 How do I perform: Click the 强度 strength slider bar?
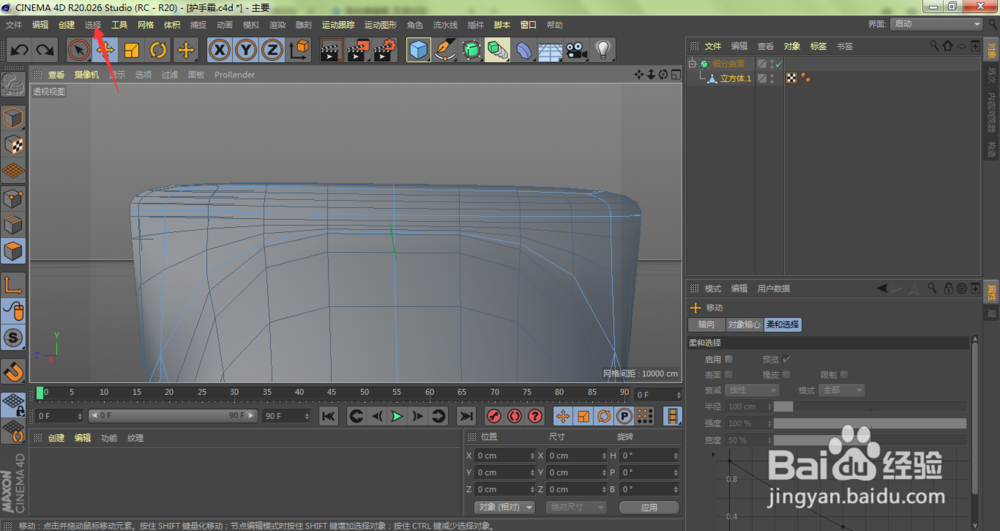[869, 423]
